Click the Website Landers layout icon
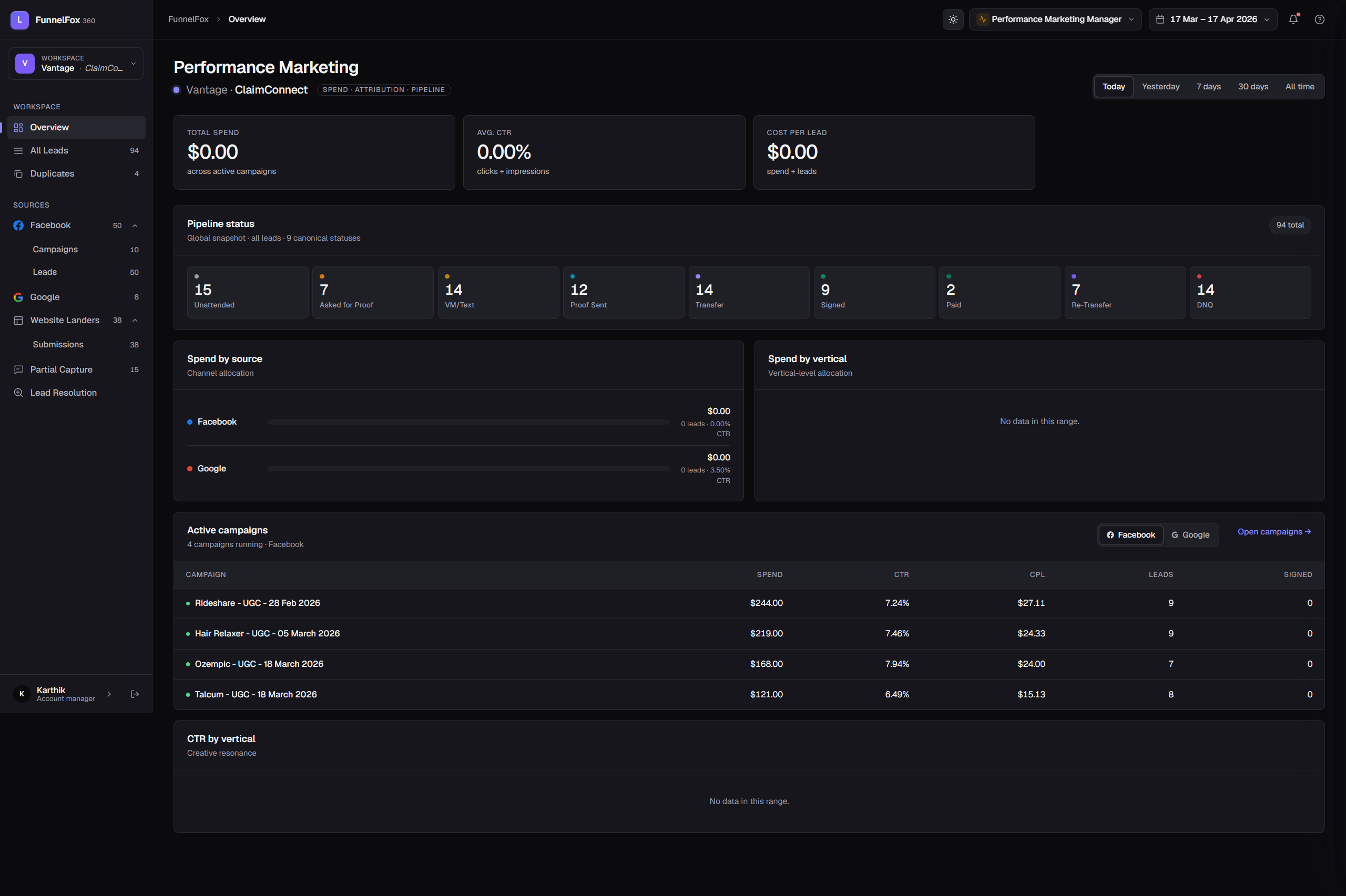This screenshot has width=1346, height=896. (18, 321)
